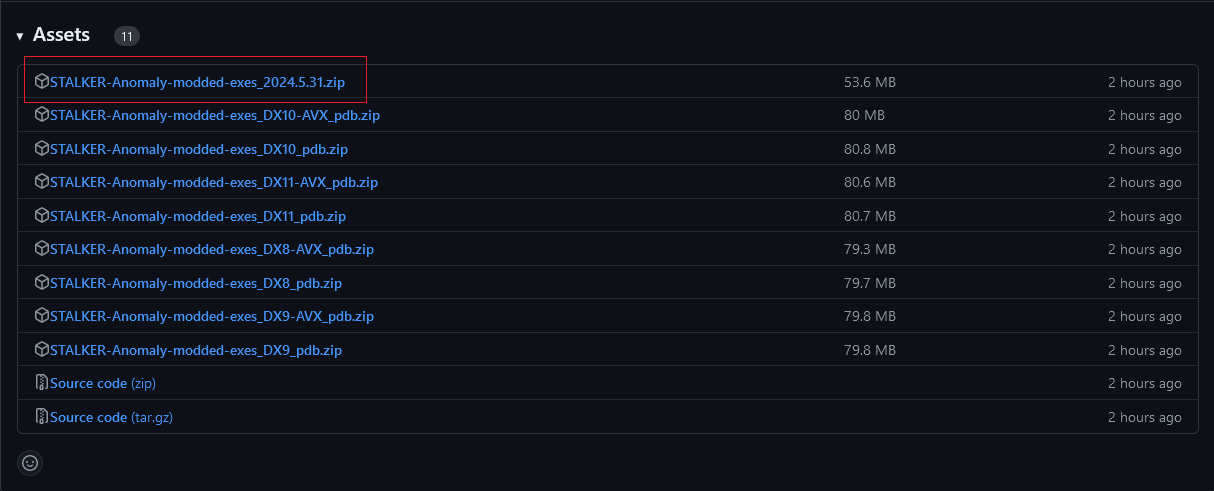Click the Assets heading text
Screen dimensions: 1214x491
click(x=61, y=35)
